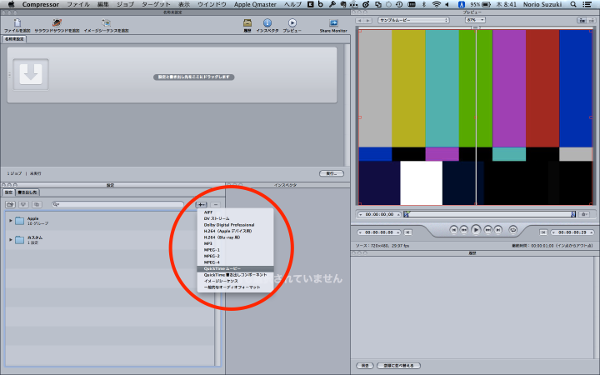Viewport: 600px width, 375px height.
Task: Expand the Custom (カスタム) settings folder
Action: [x=11, y=240]
